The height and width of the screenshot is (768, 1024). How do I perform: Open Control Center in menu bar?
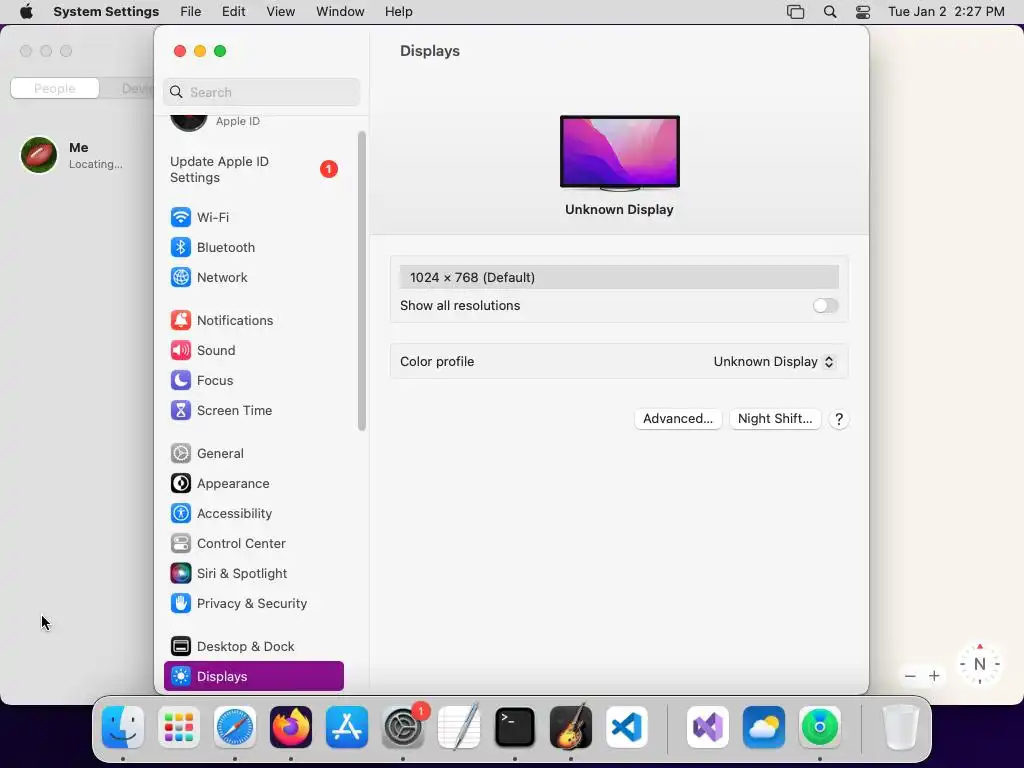coord(863,12)
